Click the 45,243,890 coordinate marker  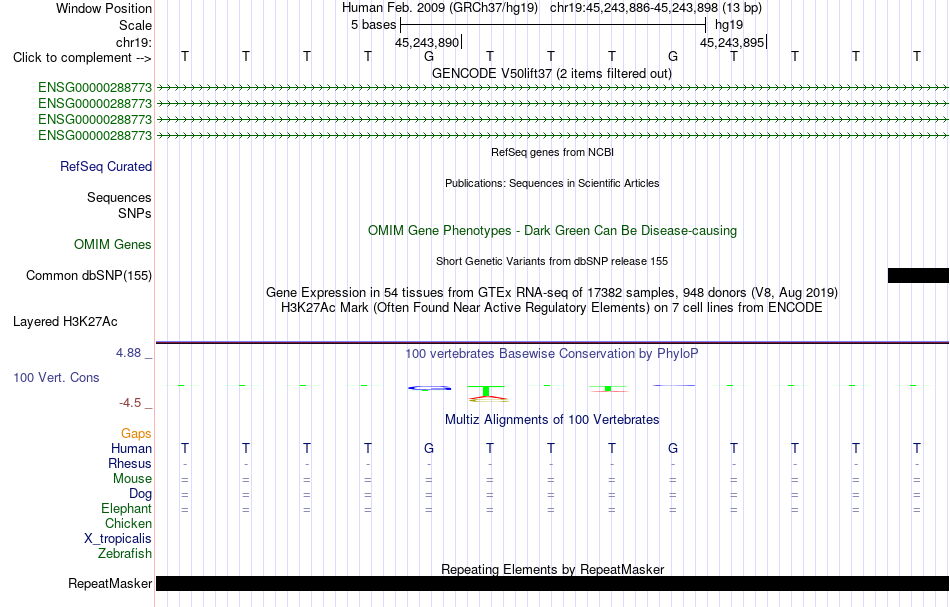427,42
